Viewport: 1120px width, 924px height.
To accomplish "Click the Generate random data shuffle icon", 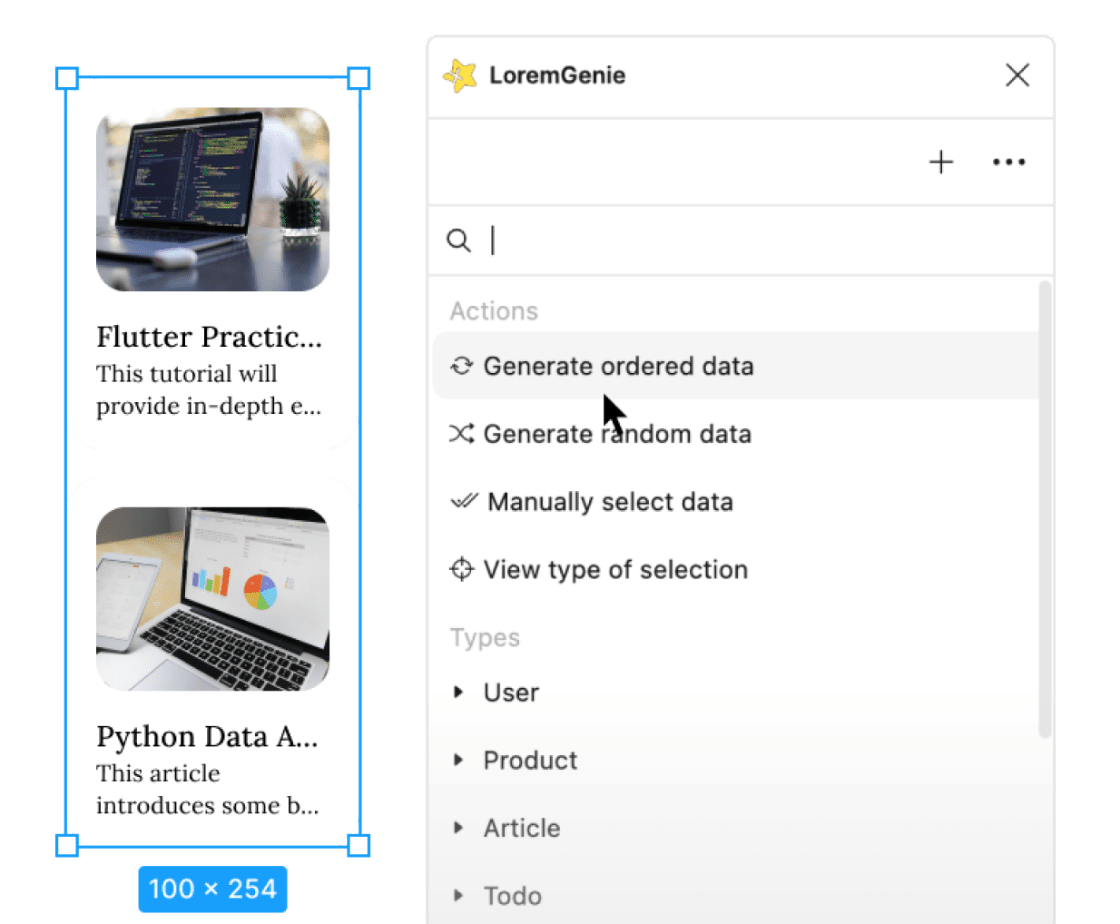I will tap(461, 434).
